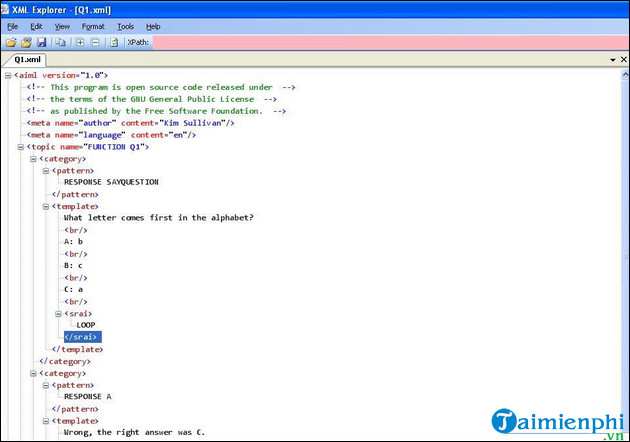This screenshot has width=630, height=442.
Task: Select comment 'This program is open source'
Action: [x=161, y=87]
